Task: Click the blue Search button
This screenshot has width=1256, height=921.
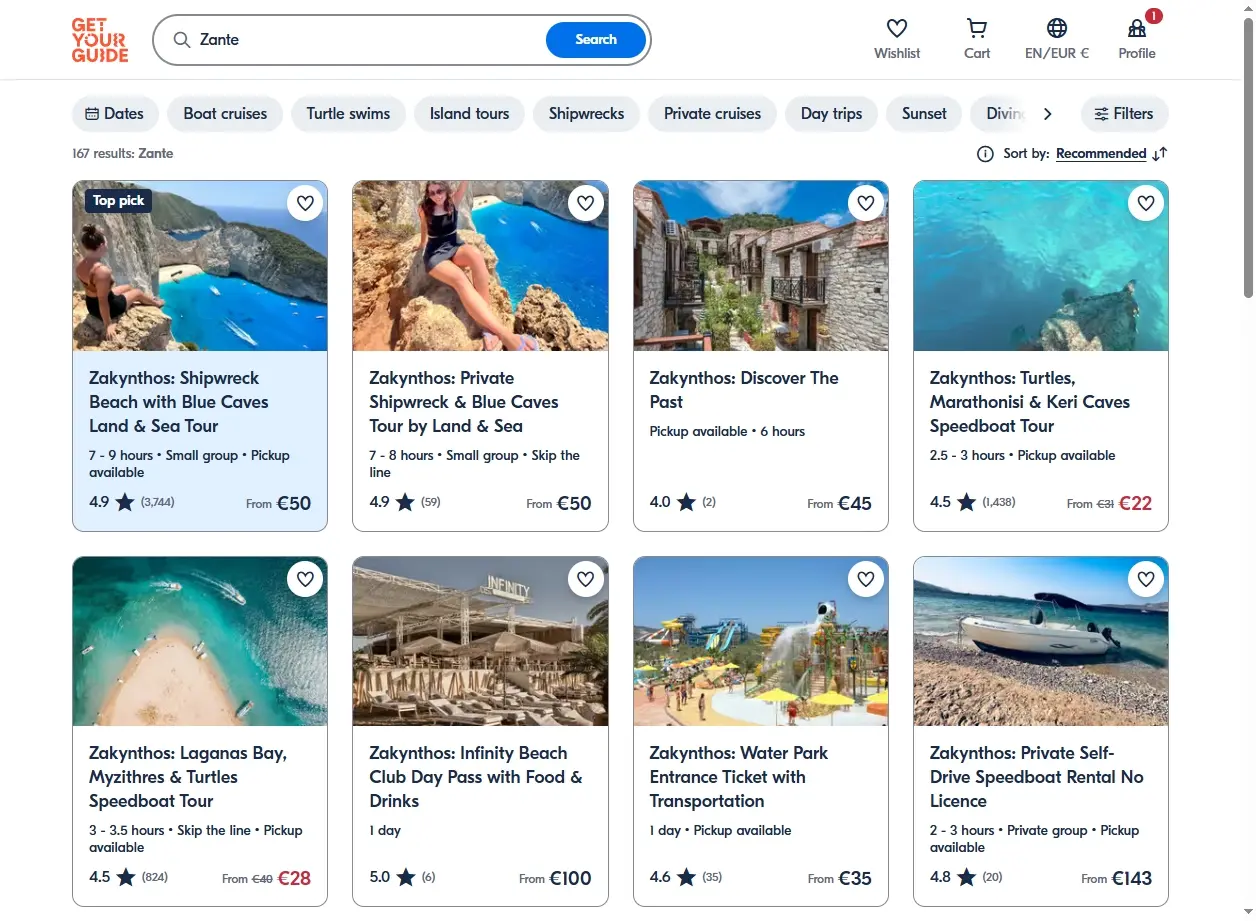Action: (596, 40)
